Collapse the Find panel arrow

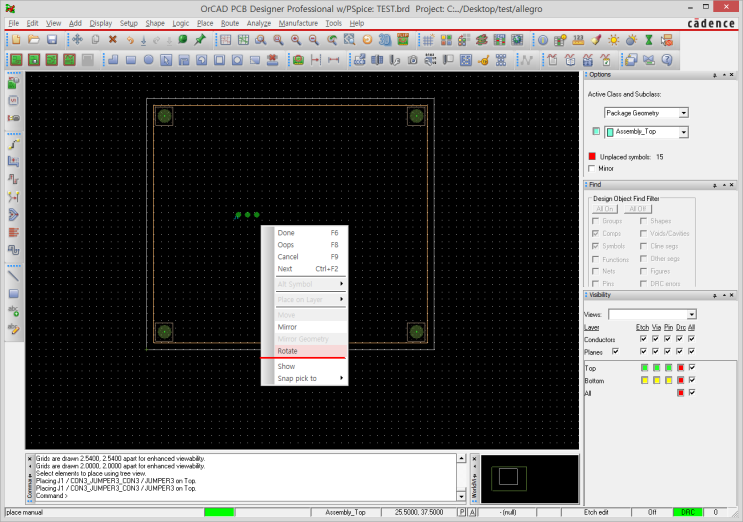click(724, 185)
